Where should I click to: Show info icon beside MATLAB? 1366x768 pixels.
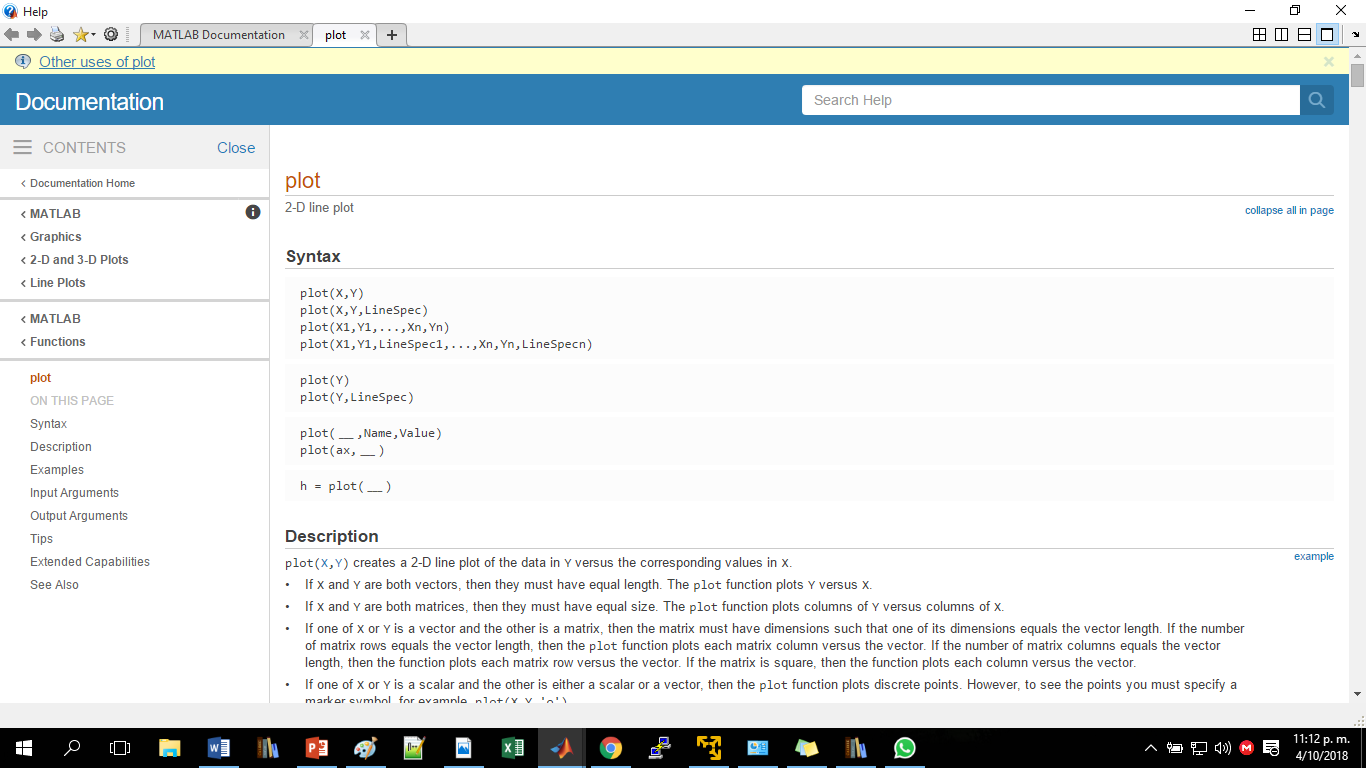(x=253, y=212)
